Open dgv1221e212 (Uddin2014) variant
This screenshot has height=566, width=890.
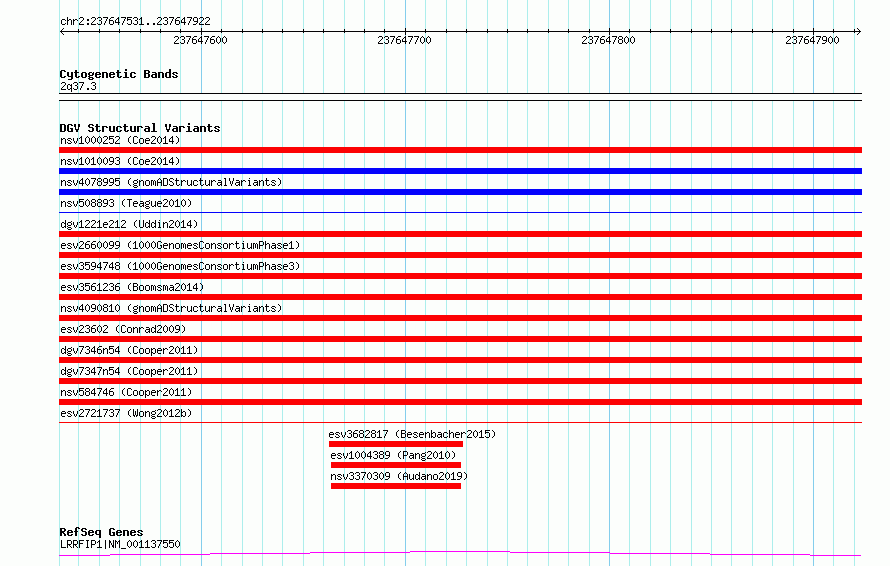[x=129, y=224]
